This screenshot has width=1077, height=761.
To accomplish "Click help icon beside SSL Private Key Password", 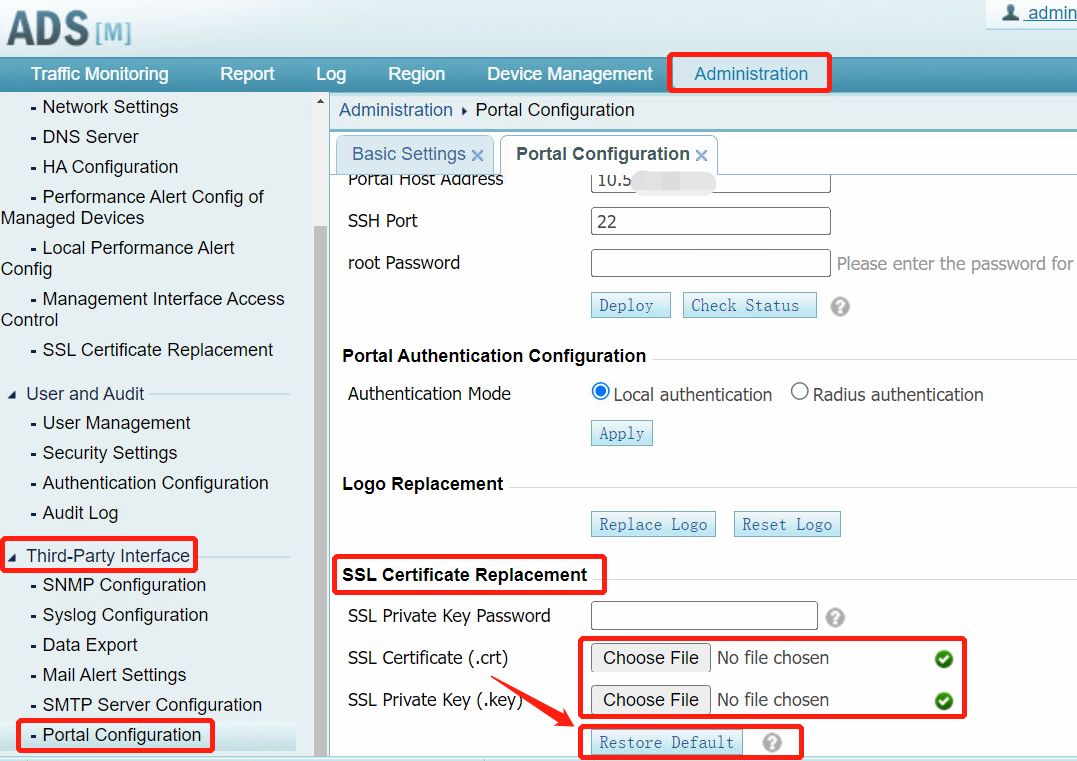I will [x=836, y=617].
